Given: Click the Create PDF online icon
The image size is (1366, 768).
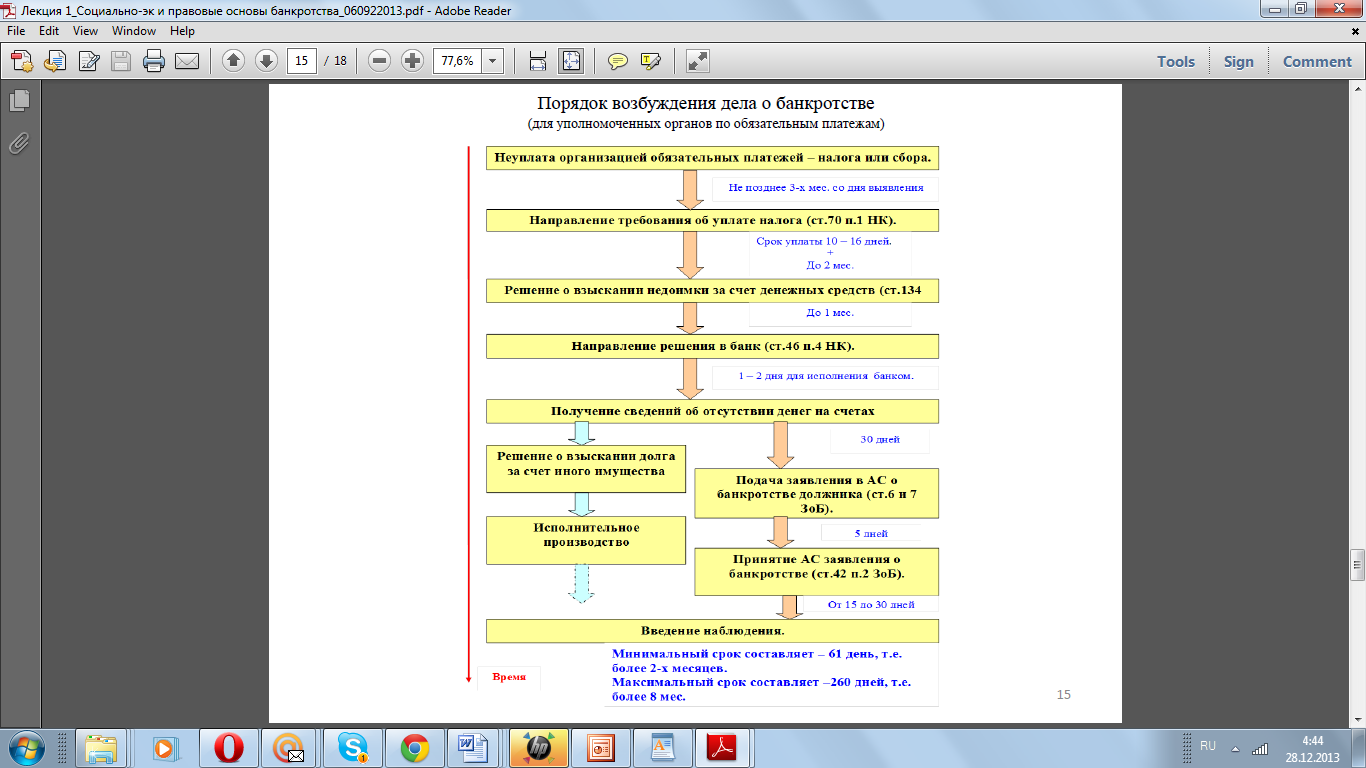Looking at the screenshot, I should pyautogui.click(x=23, y=61).
